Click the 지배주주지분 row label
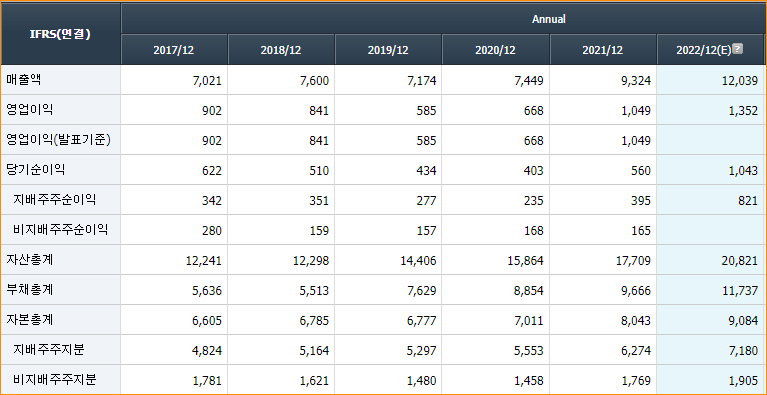This screenshot has width=767, height=395. click(48, 350)
